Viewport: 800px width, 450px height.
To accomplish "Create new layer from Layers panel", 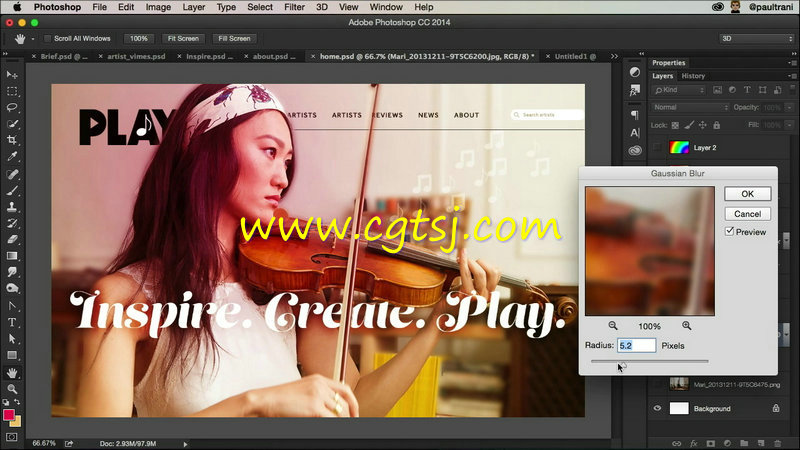I will [x=761, y=443].
